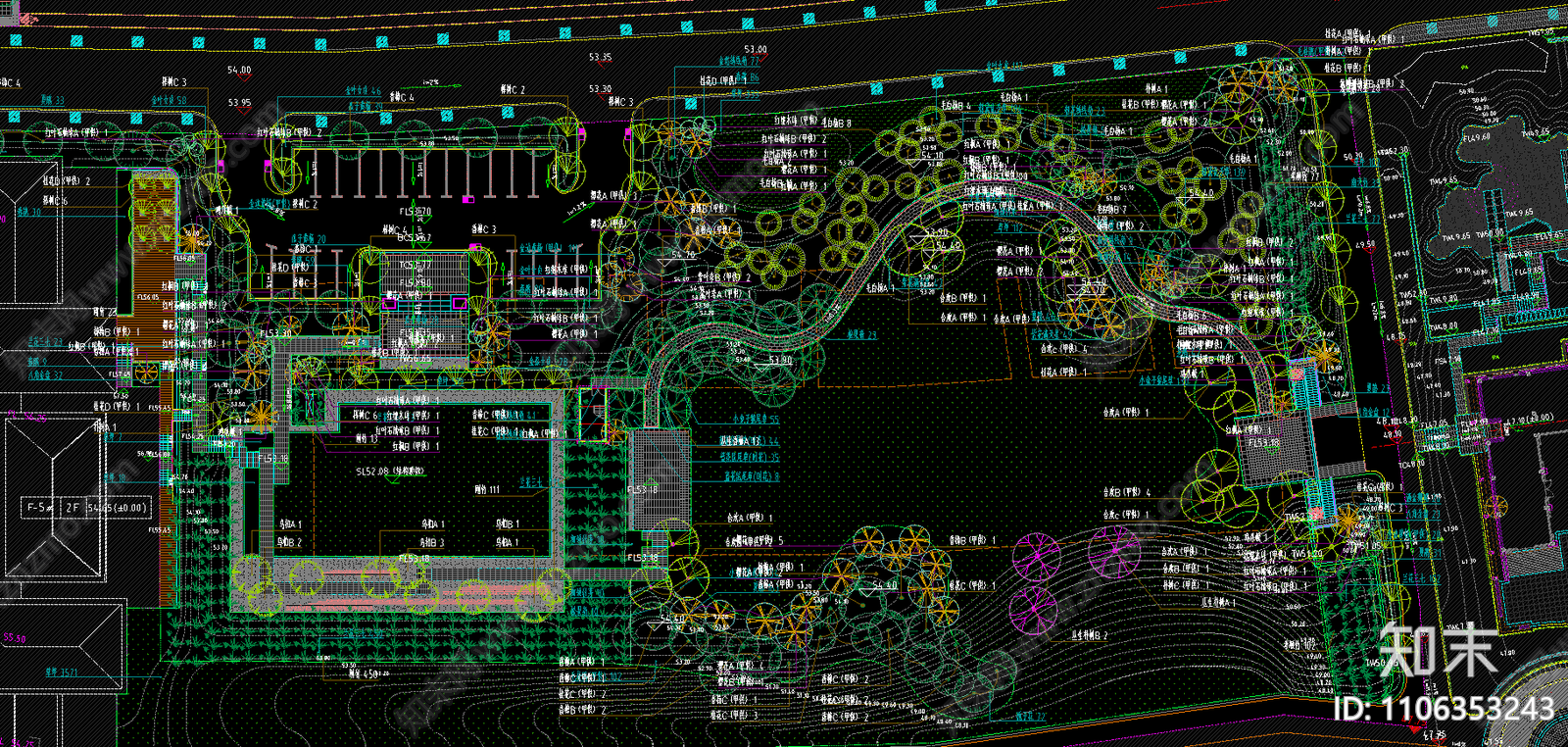Image resolution: width=1568 pixels, height=747 pixels.
Task: Click the F-5# building tag
Action: click(x=40, y=507)
